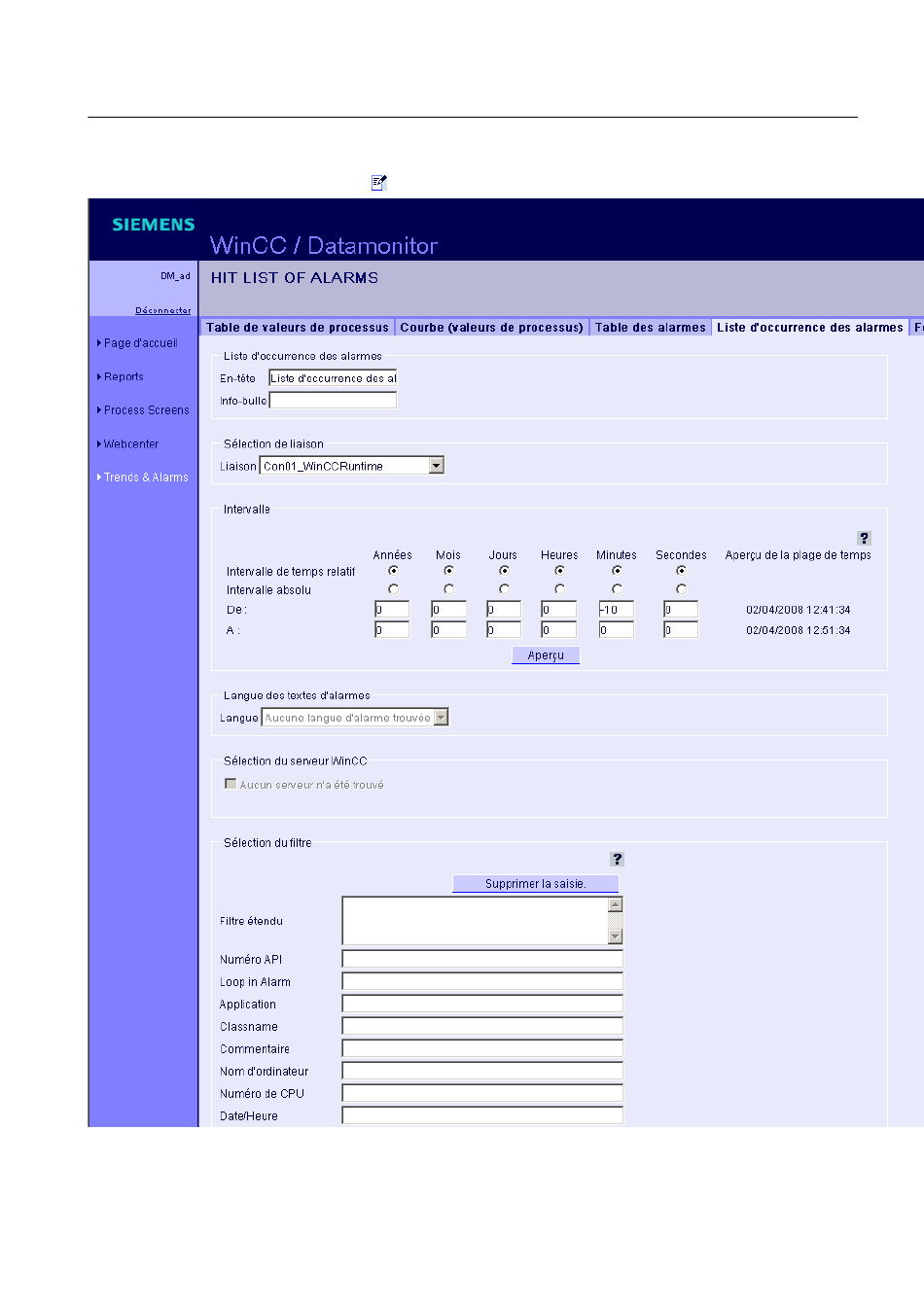Switch to Liste d'occurrence des alarmes tab
The height and width of the screenshot is (1307, 924).
point(810,328)
